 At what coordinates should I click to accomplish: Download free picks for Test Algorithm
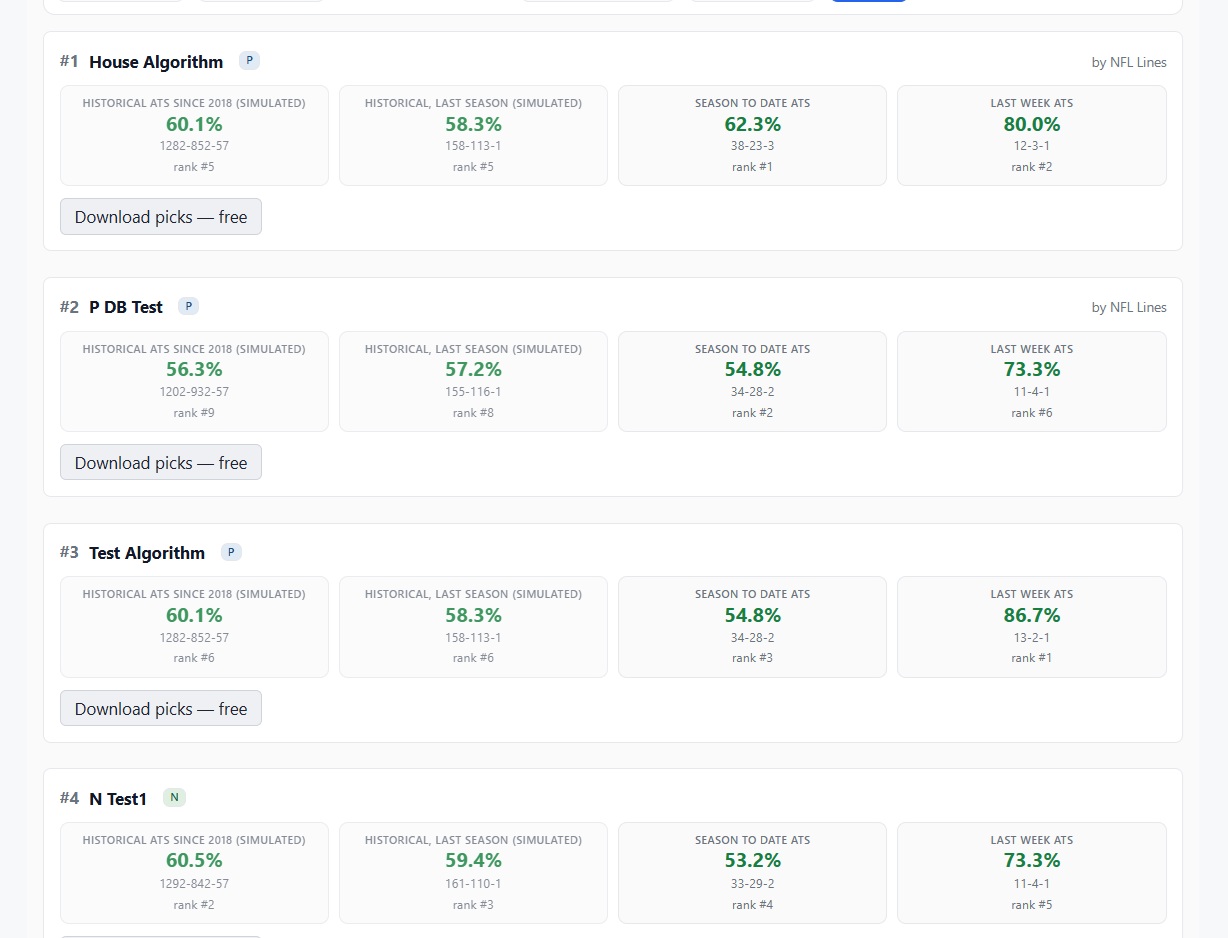coord(161,709)
